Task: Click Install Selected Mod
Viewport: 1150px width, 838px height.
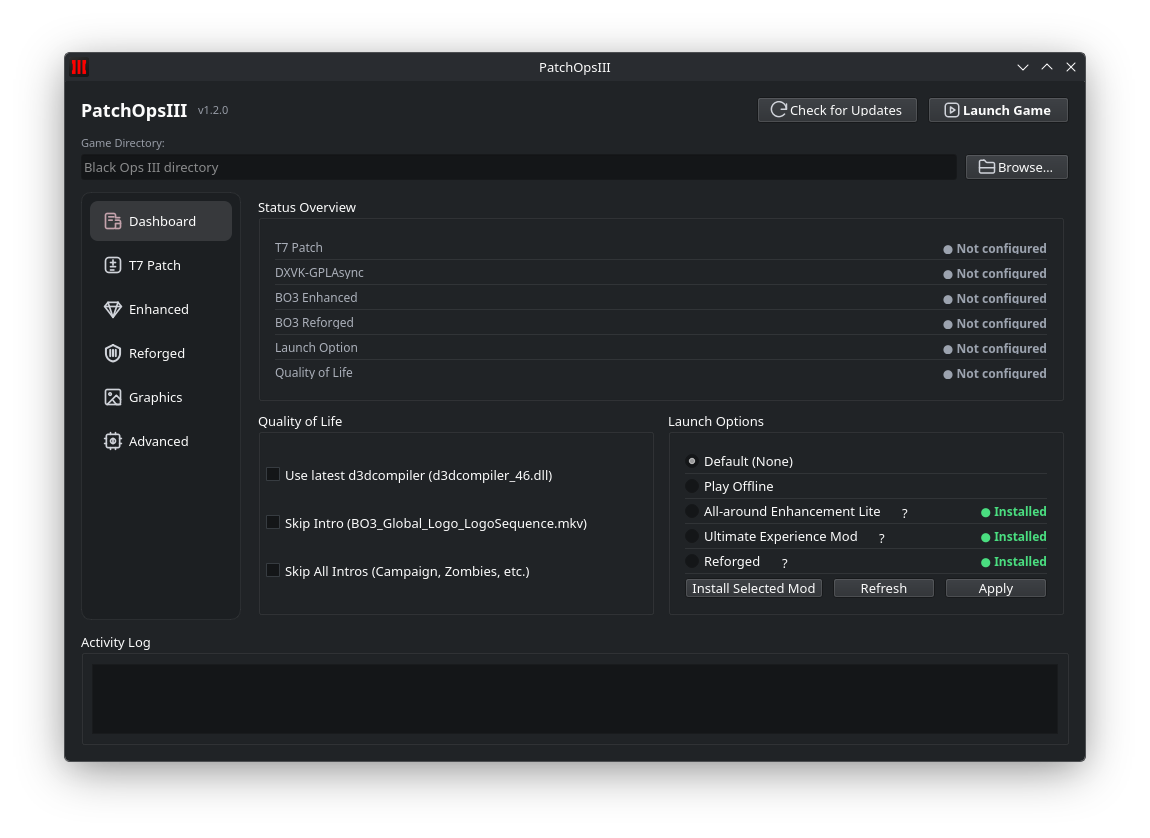Action: tap(753, 588)
